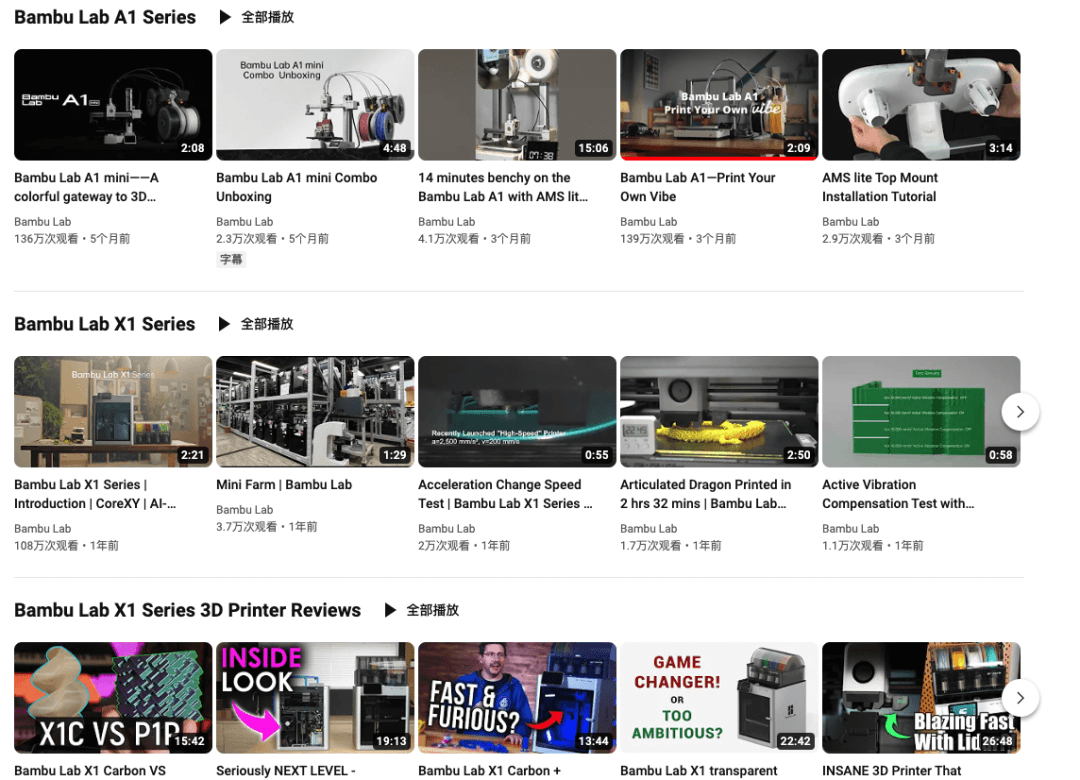
Task: Click the 字幕 badge under Combo Unboxing video
Action: [231, 260]
